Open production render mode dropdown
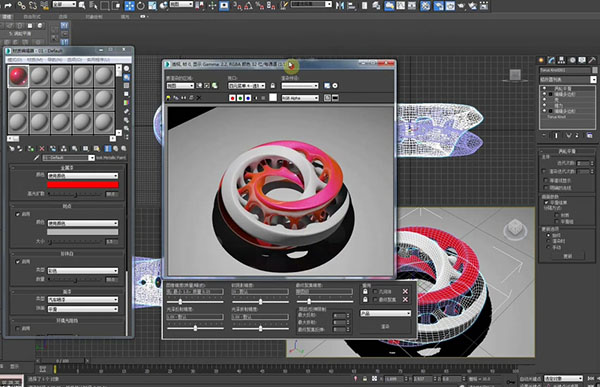Screen dimensions: 600x387 386,314
